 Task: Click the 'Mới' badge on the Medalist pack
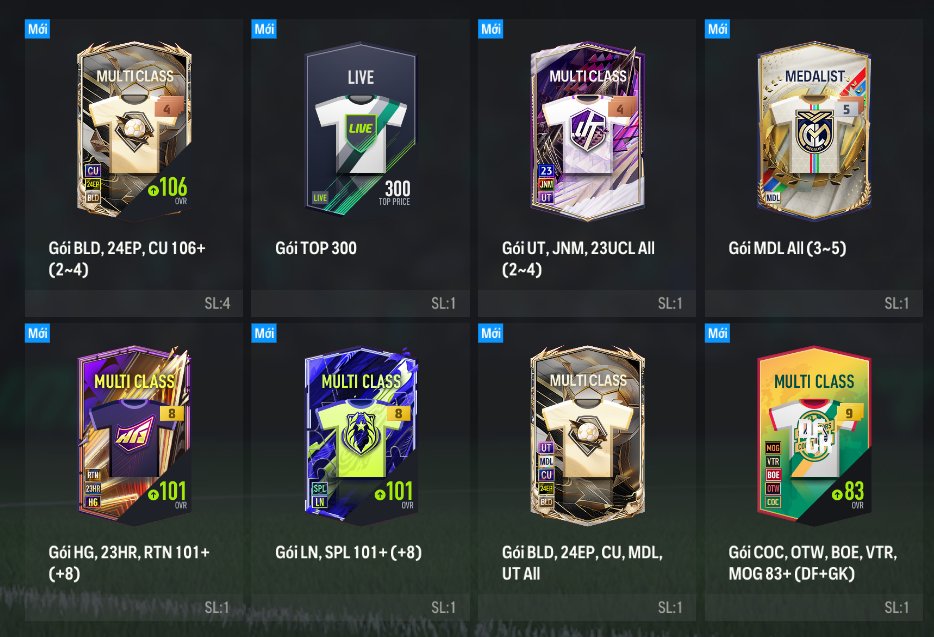pos(717,29)
